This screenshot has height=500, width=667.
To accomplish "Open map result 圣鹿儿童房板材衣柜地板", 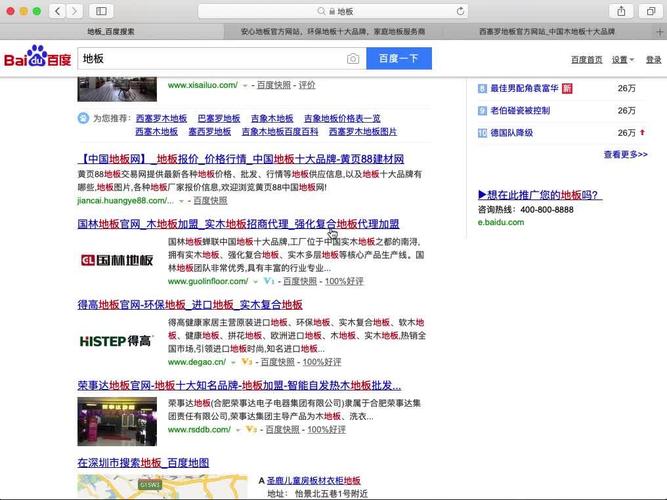I will [314, 480].
